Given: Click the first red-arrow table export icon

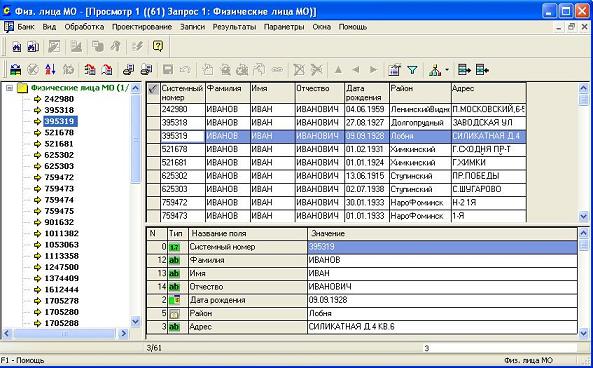Looking at the screenshot, I should [90, 70].
